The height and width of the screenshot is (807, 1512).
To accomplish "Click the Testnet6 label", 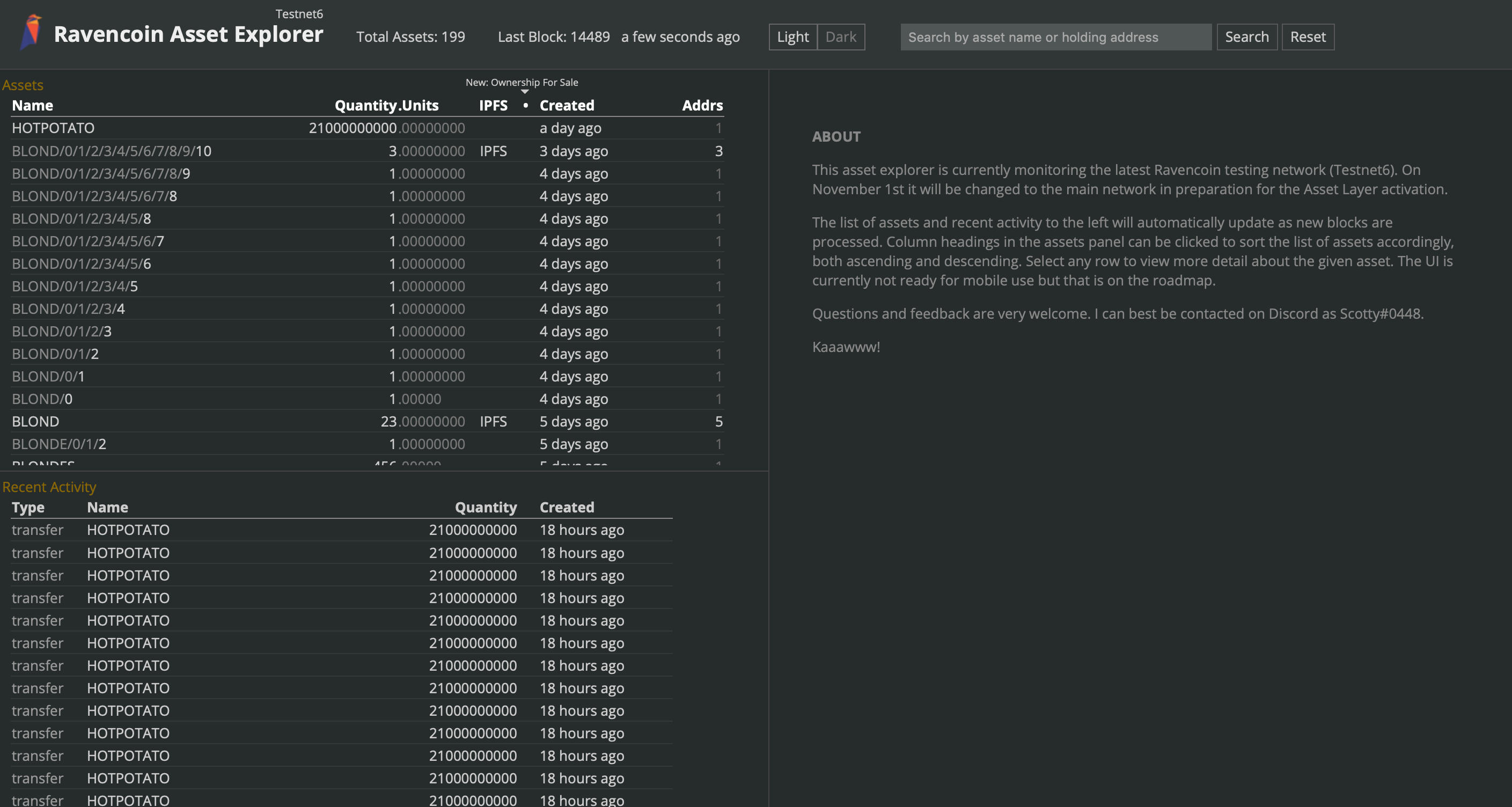I will point(299,14).
